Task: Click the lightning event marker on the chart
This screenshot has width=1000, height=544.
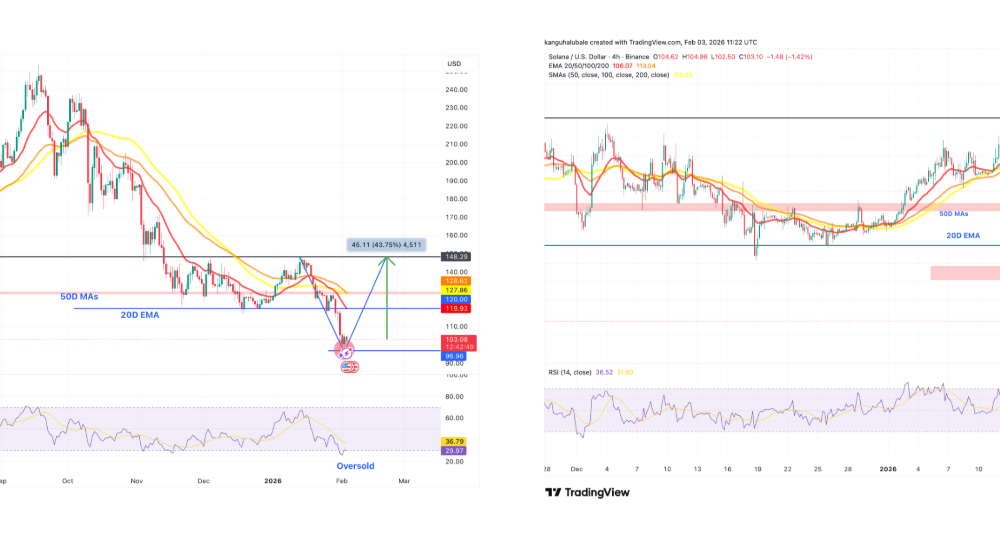Action: [x=347, y=352]
